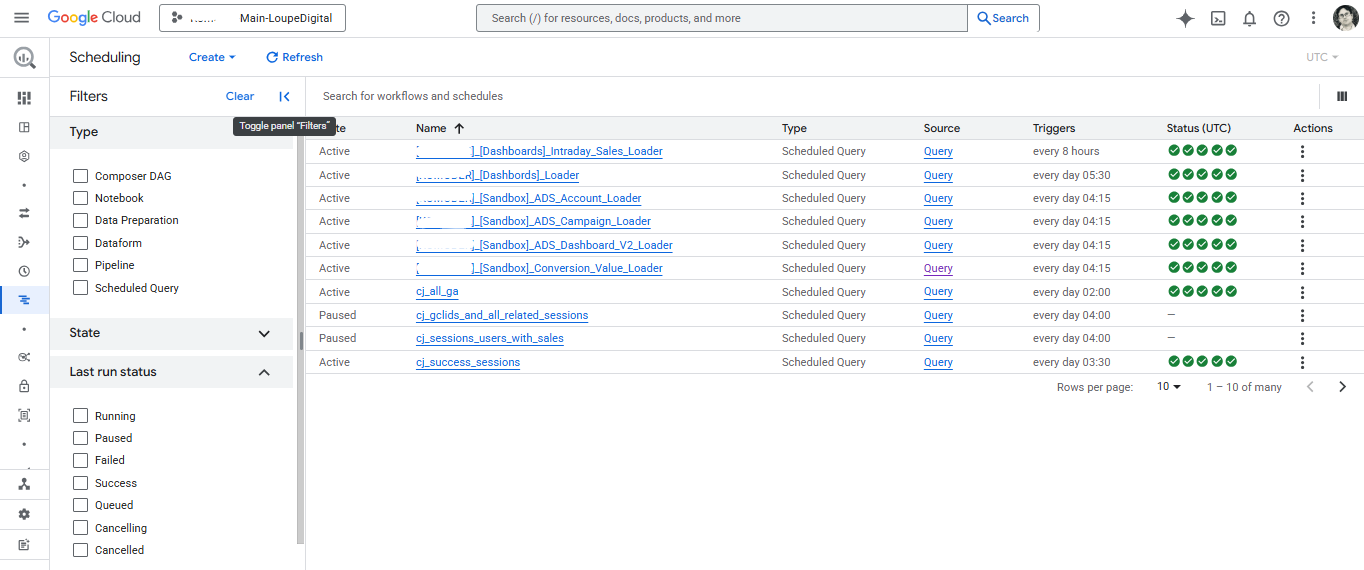Click the BigQuery magnifier logo icon
This screenshot has width=1364, height=570.
tap(24, 58)
